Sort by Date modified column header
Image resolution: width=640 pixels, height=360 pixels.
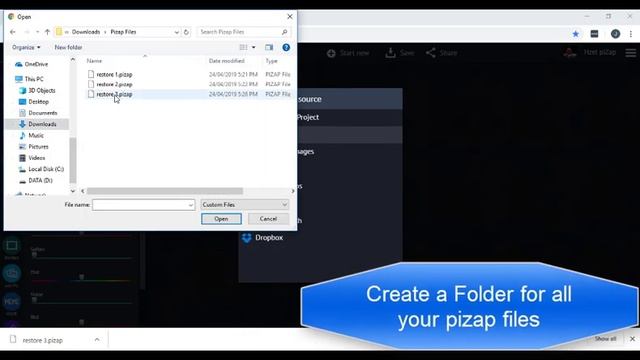click(227, 61)
